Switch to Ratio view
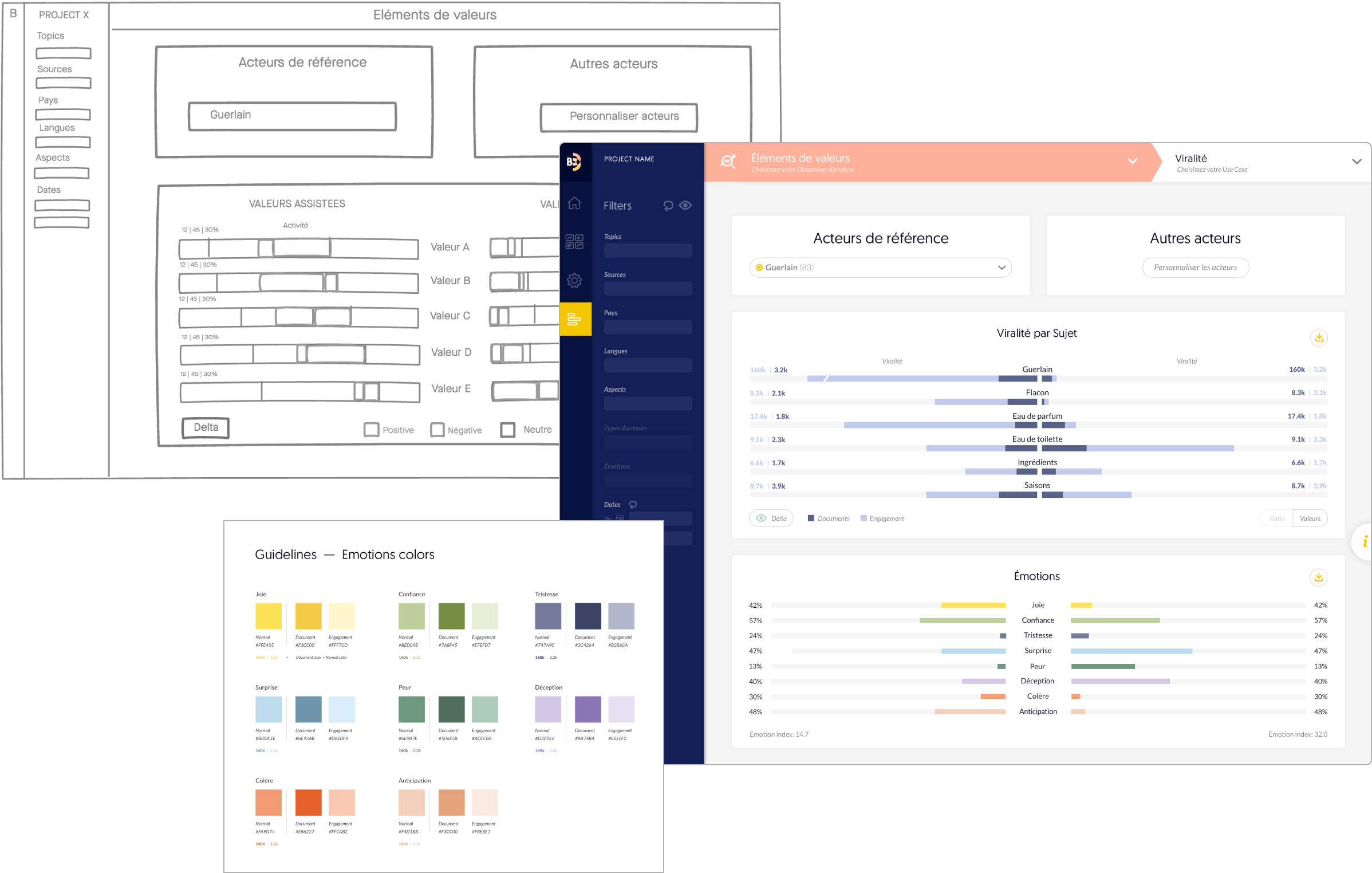 pos(1276,518)
